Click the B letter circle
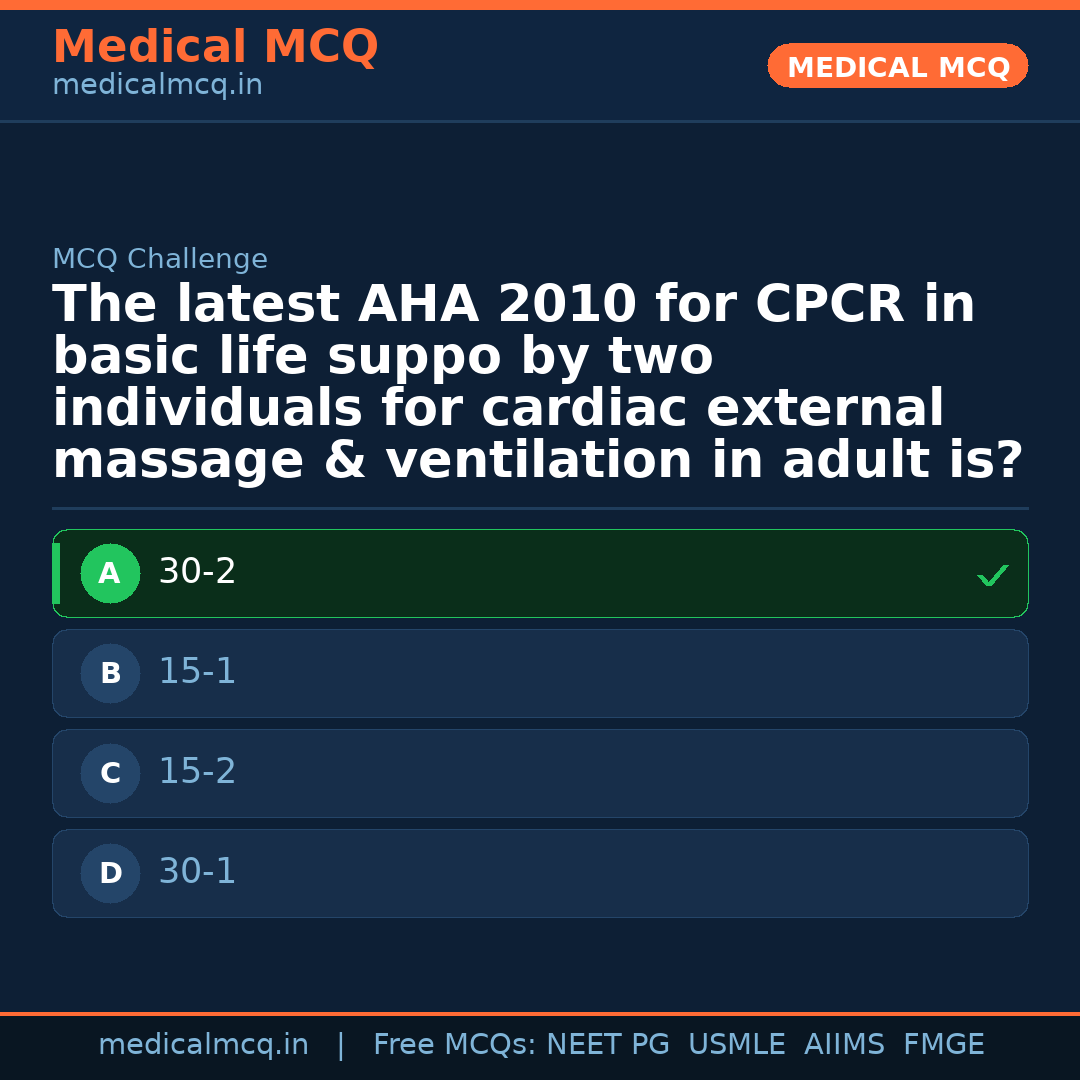Viewport: 1080px width, 1080px height. [x=110, y=674]
